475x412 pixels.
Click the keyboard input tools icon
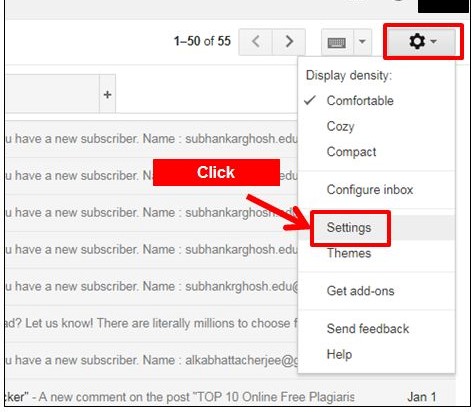pyautogui.click(x=337, y=42)
